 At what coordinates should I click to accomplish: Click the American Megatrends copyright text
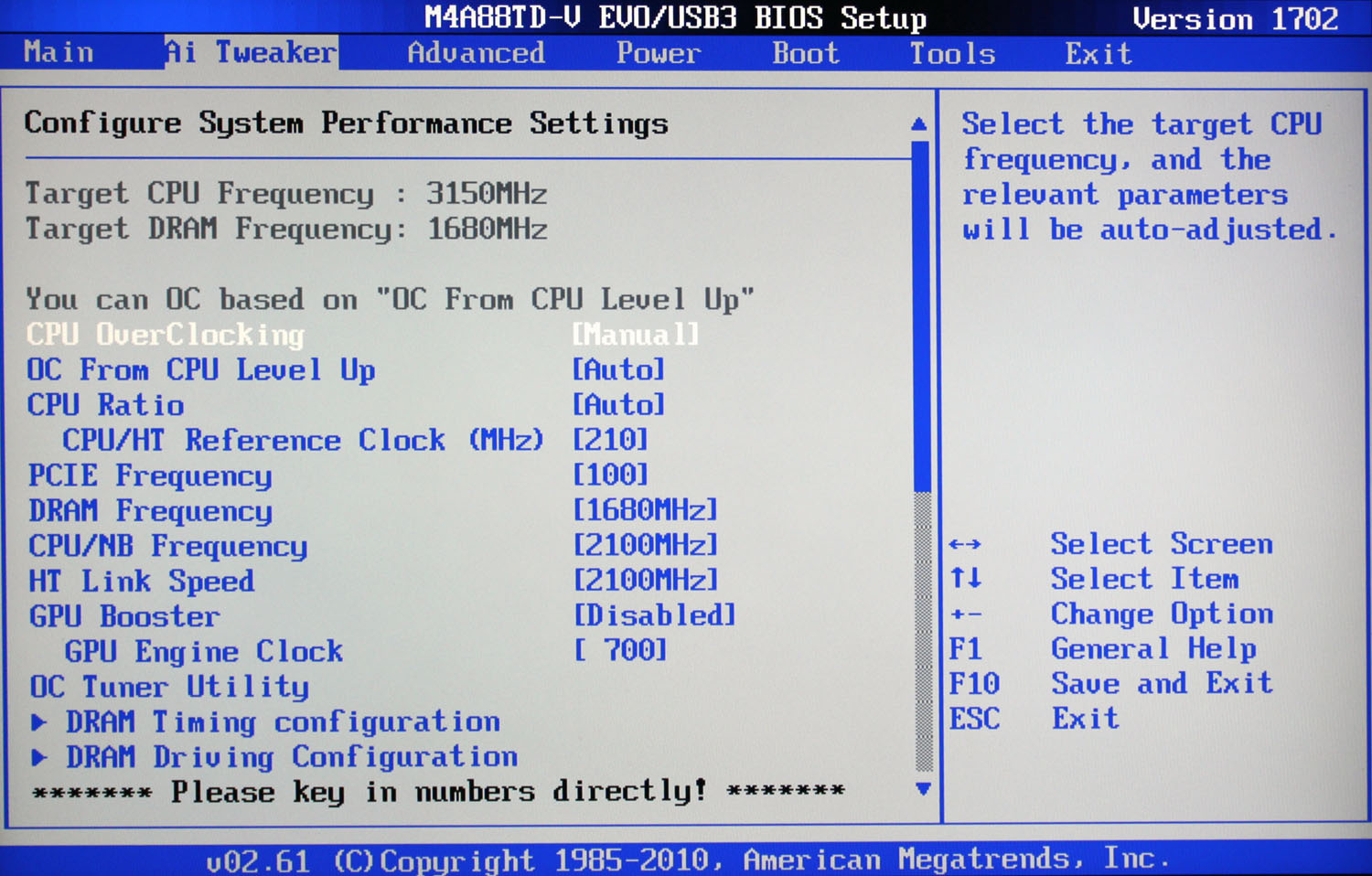tap(688, 860)
